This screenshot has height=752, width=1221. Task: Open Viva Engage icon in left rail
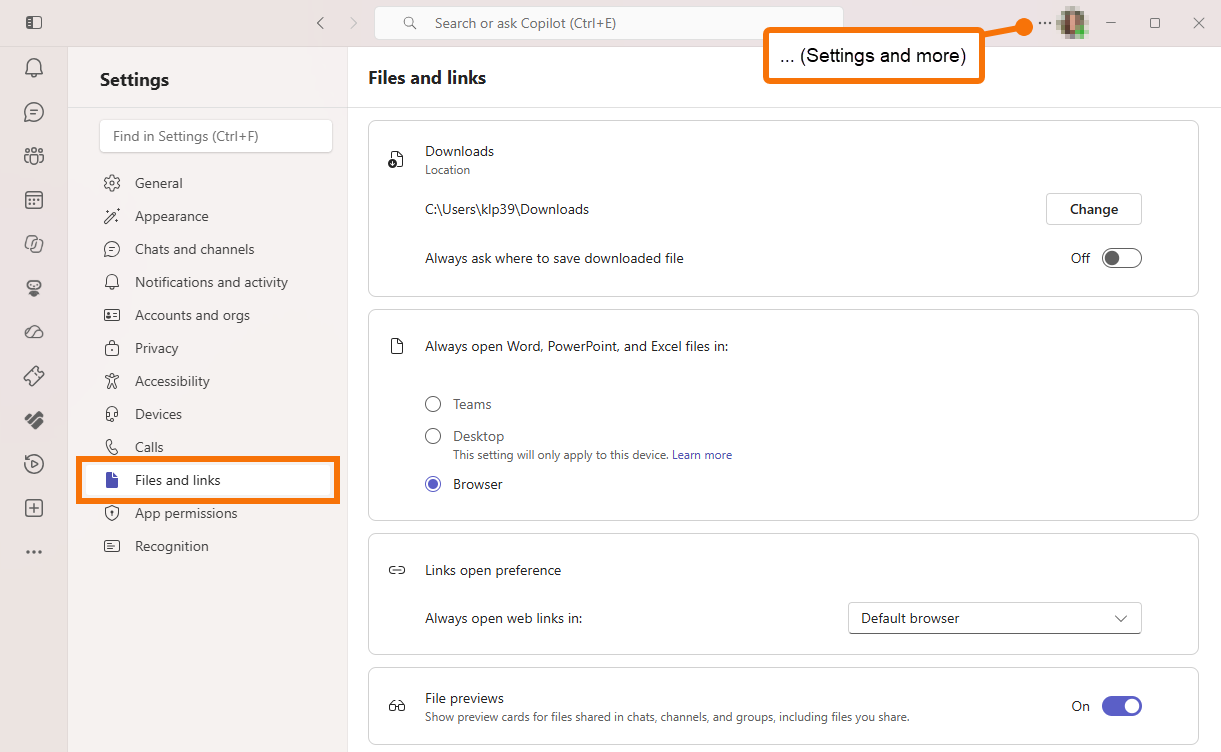click(34, 420)
